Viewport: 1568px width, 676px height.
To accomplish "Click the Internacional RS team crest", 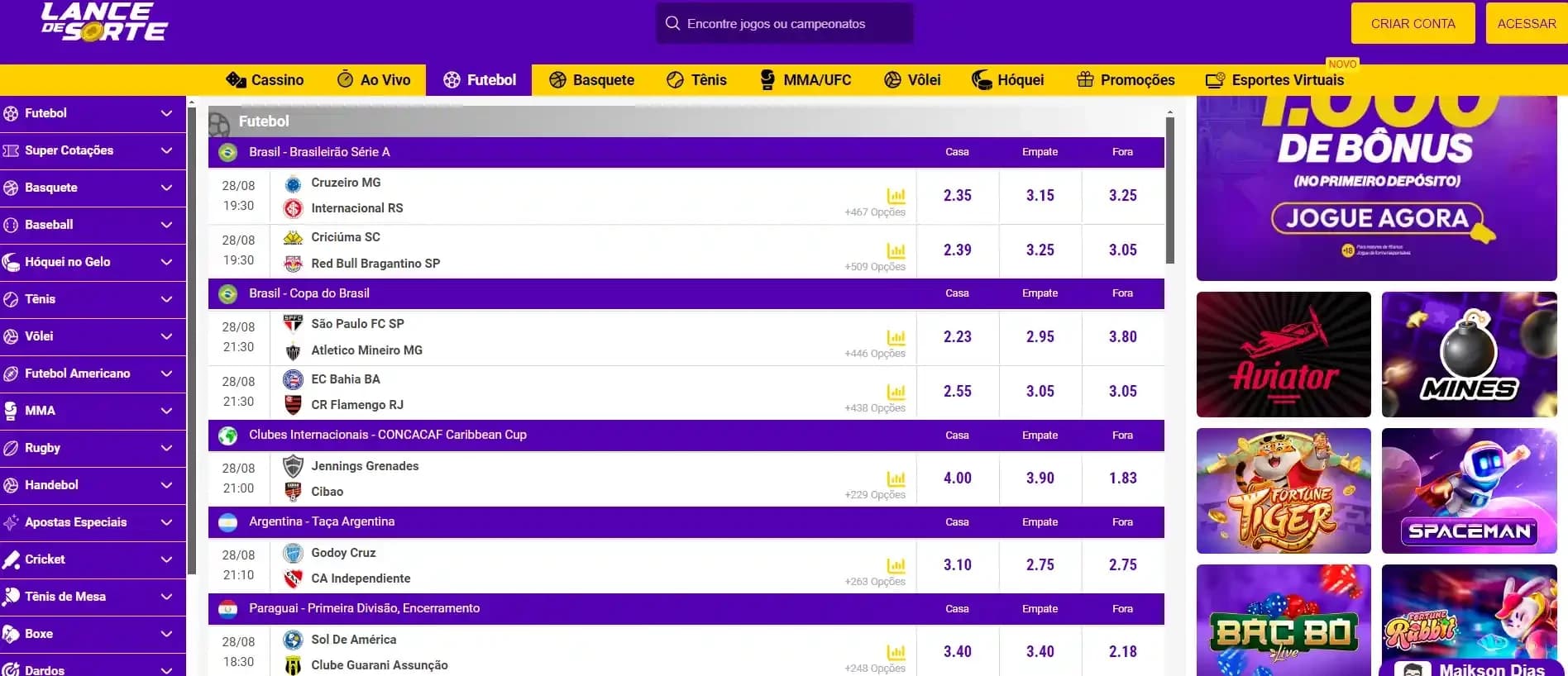I will (x=293, y=208).
